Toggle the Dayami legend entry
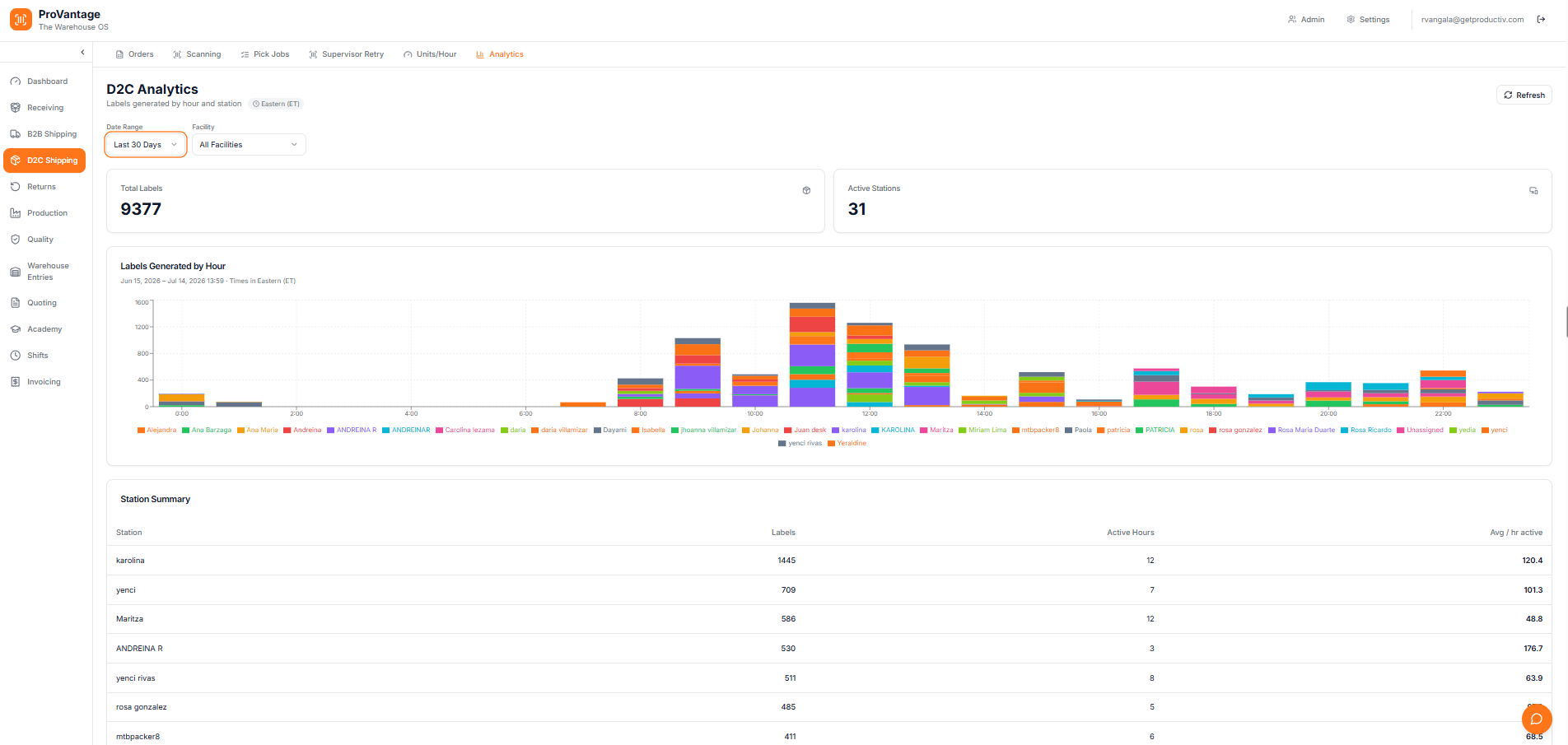 [610, 430]
